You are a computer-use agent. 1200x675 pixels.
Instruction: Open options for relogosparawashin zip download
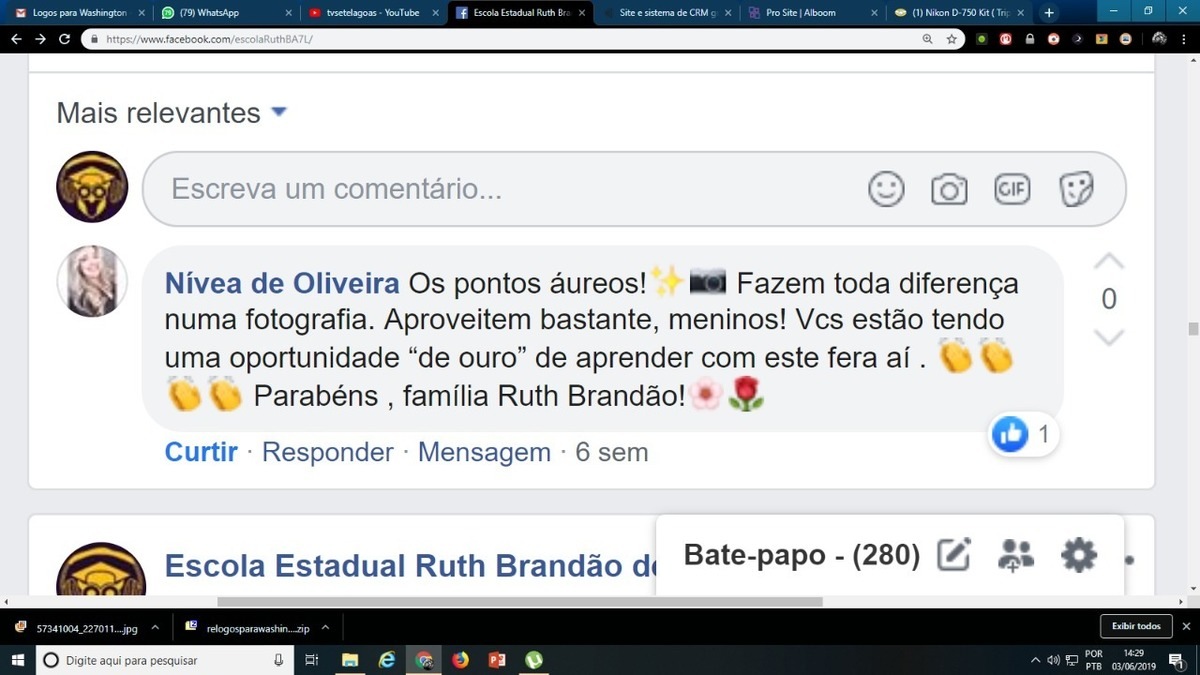(x=324, y=628)
